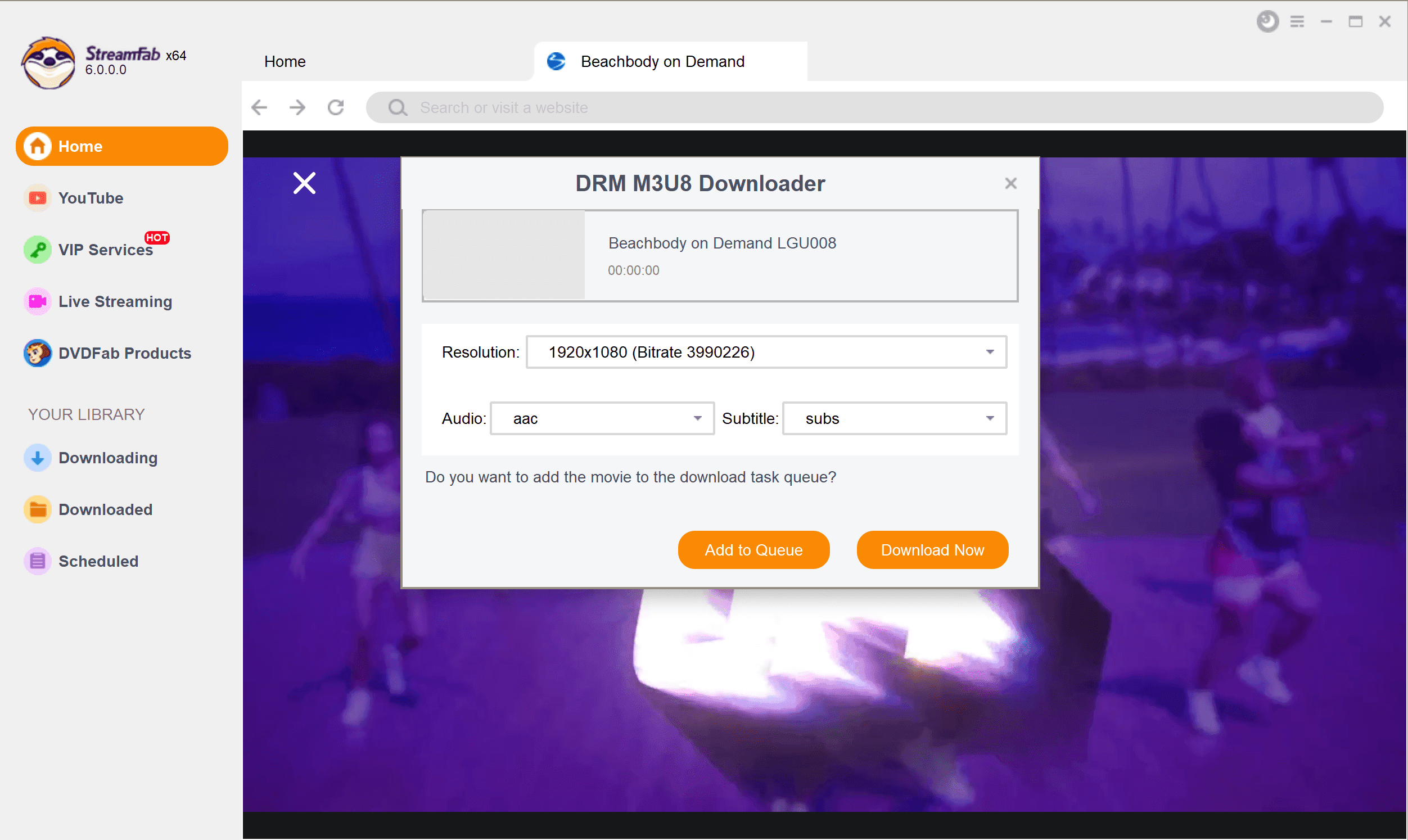Expand the Resolution dropdown menu
The height and width of the screenshot is (840, 1408).
[x=989, y=352]
